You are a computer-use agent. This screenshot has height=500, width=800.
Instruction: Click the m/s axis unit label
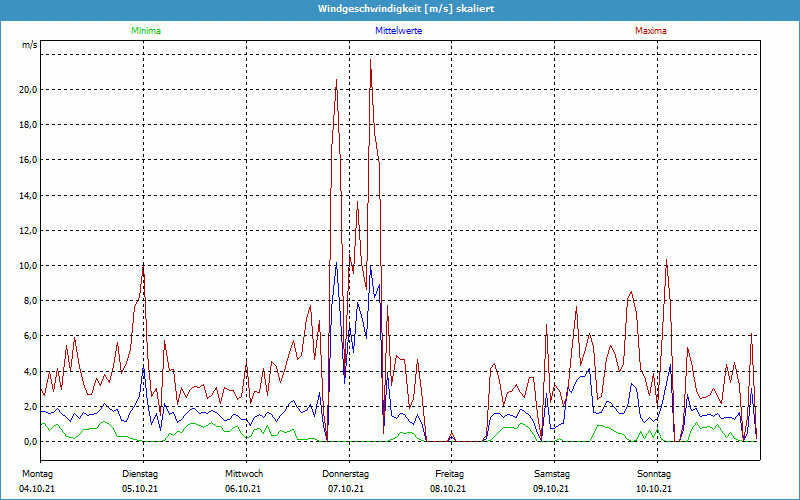point(30,45)
